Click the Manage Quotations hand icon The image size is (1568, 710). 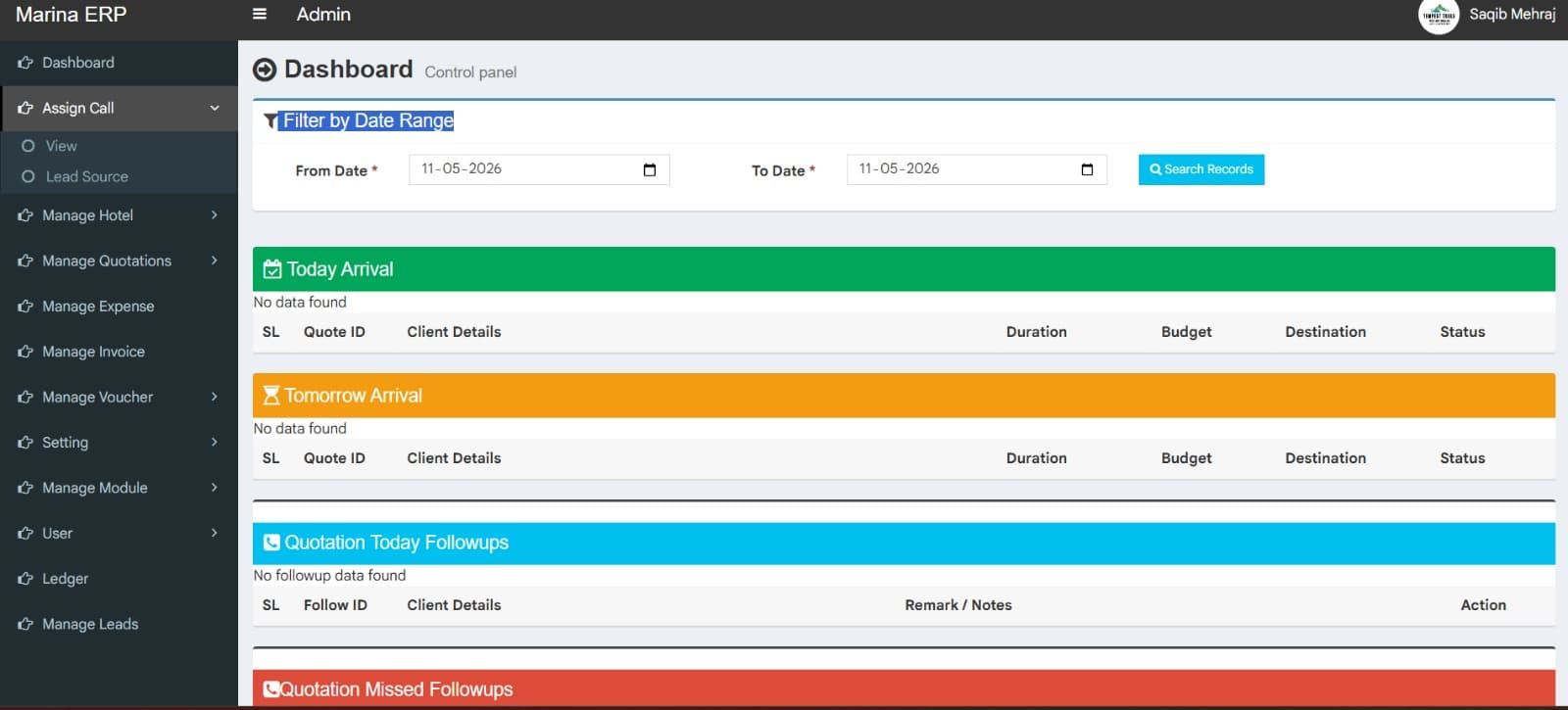coord(25,260)
